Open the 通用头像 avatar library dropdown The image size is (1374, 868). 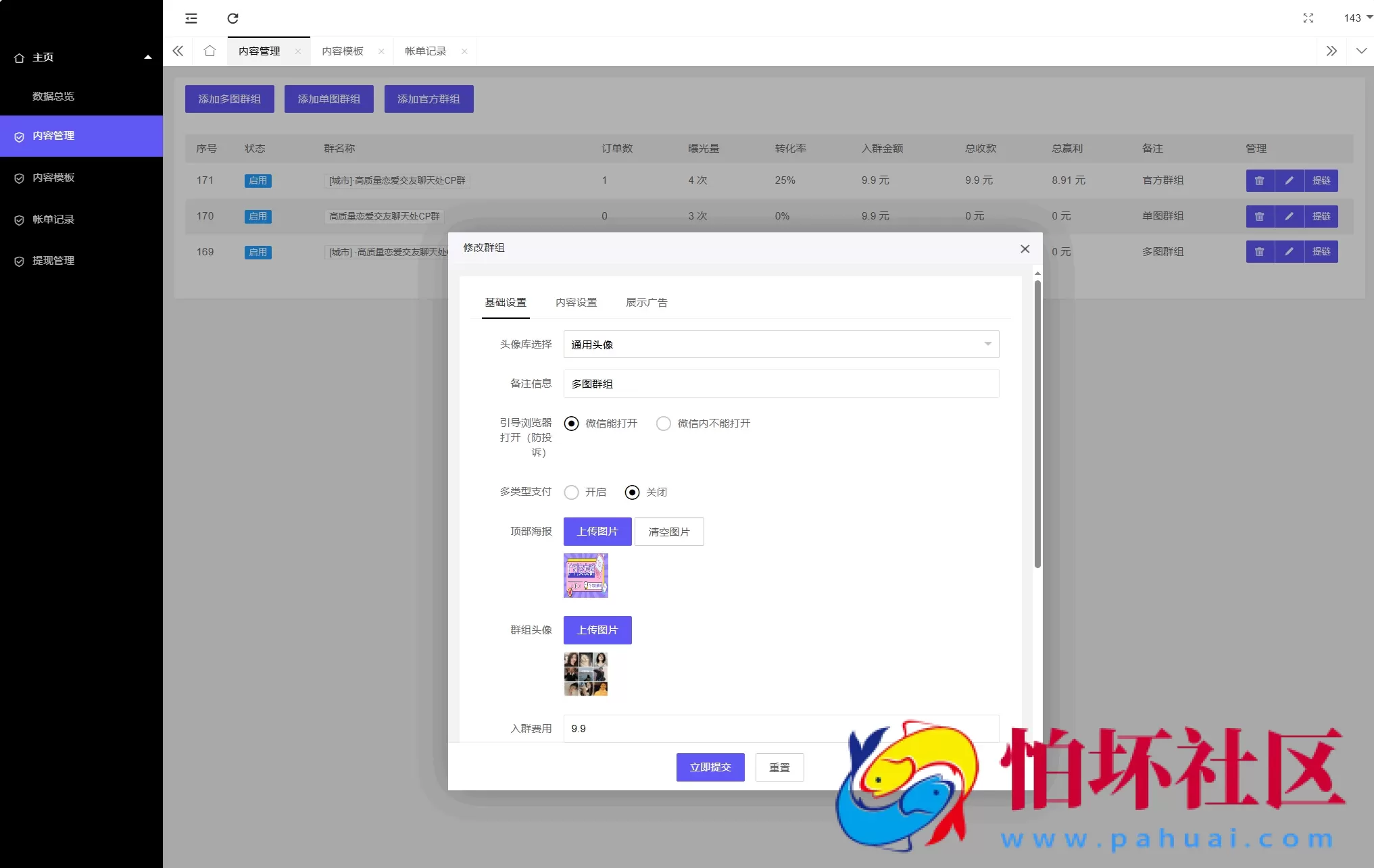[x=781, y=344]
